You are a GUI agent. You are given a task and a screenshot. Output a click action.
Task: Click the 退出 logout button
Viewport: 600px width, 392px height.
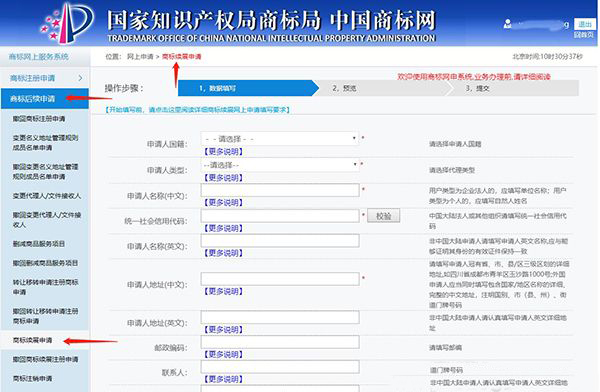(585, 24)
